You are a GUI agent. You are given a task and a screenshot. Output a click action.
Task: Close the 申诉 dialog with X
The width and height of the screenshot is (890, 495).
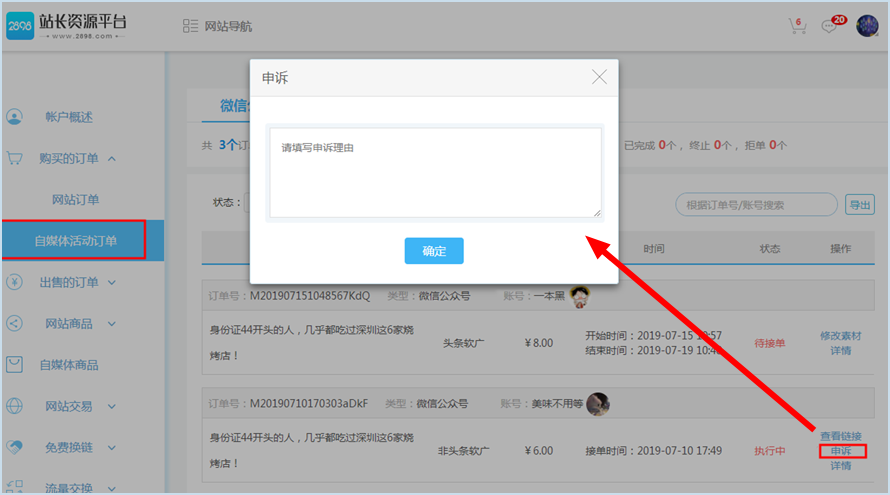click(599, 77)
